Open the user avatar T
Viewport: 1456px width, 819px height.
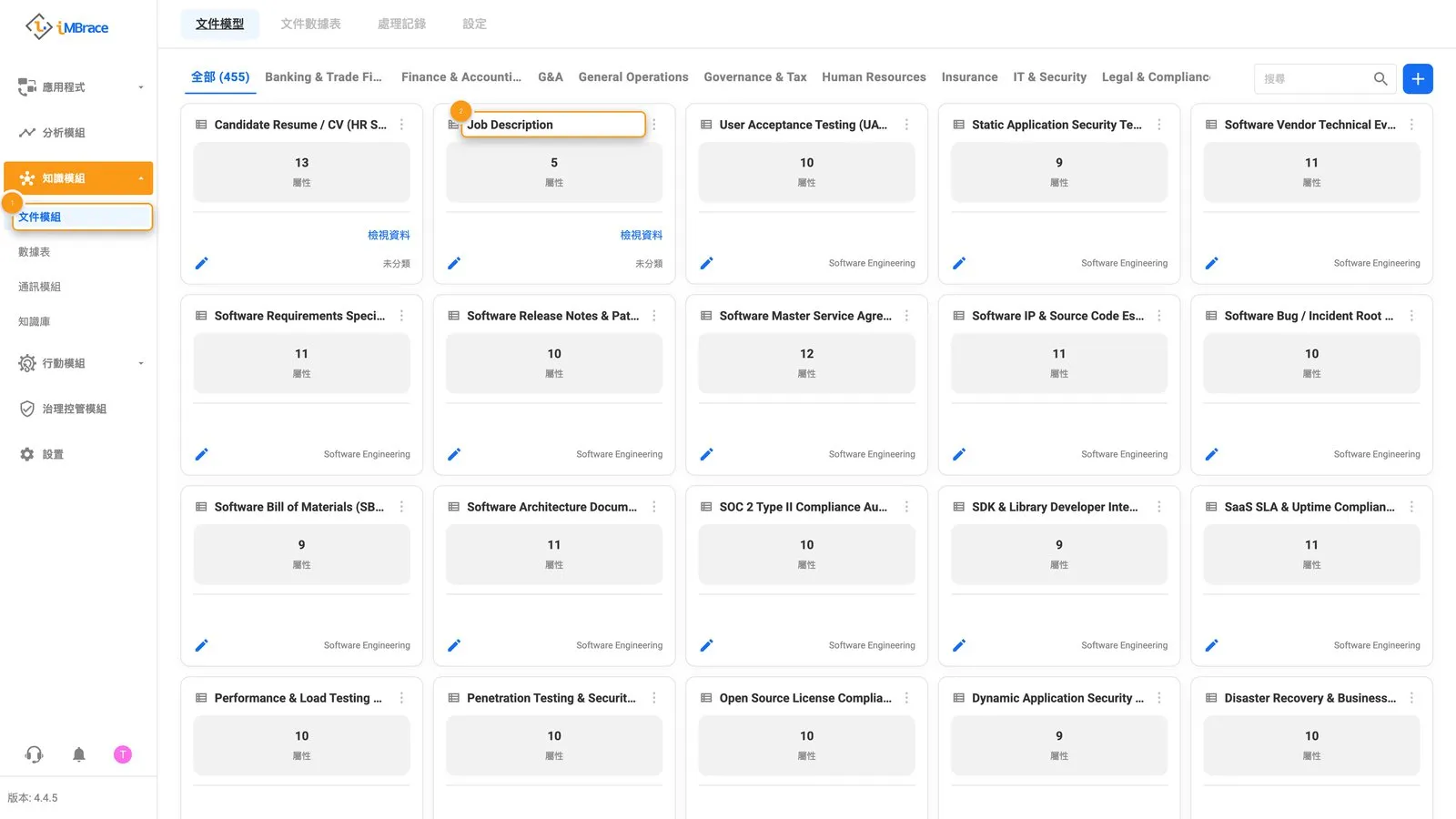123,754
